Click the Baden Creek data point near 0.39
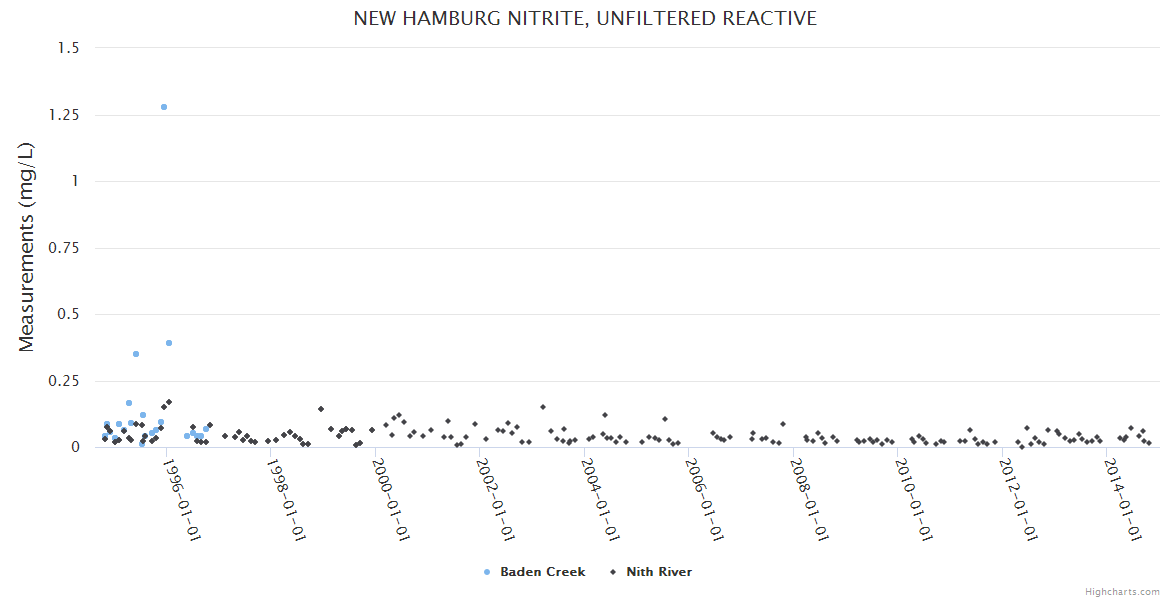This screenshot has height=600, width=1170. [169, 343]
